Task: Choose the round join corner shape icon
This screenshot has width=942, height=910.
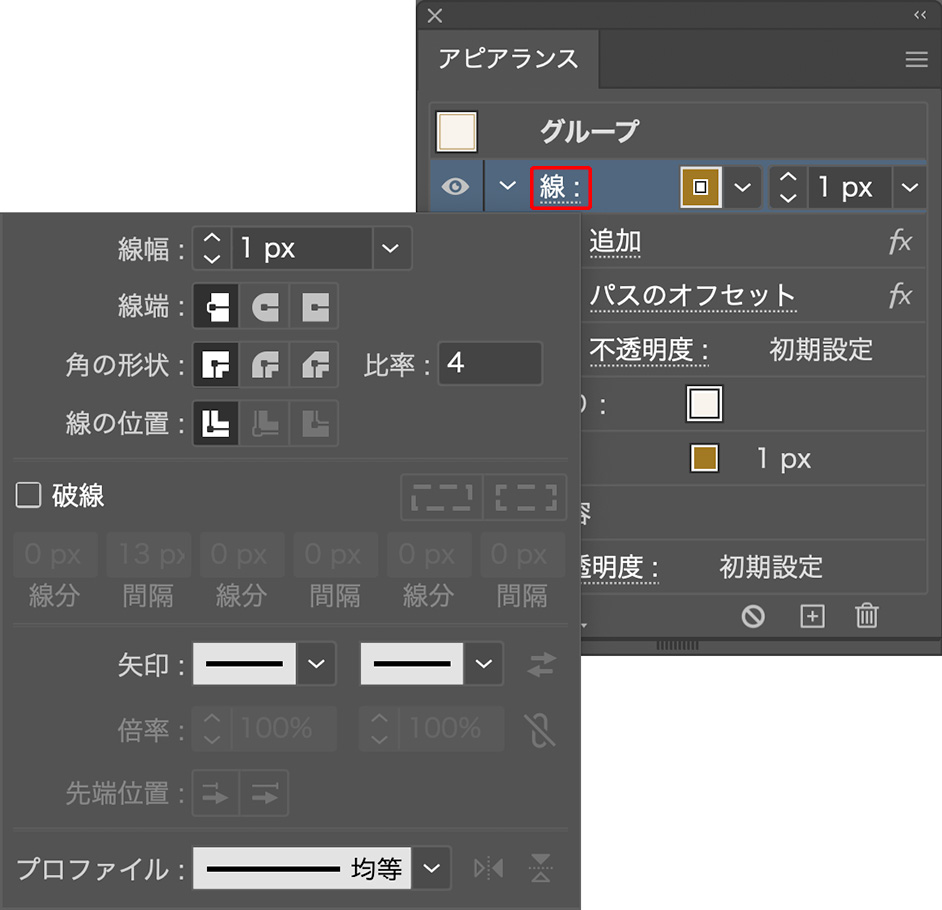Action: click(266, 365)
